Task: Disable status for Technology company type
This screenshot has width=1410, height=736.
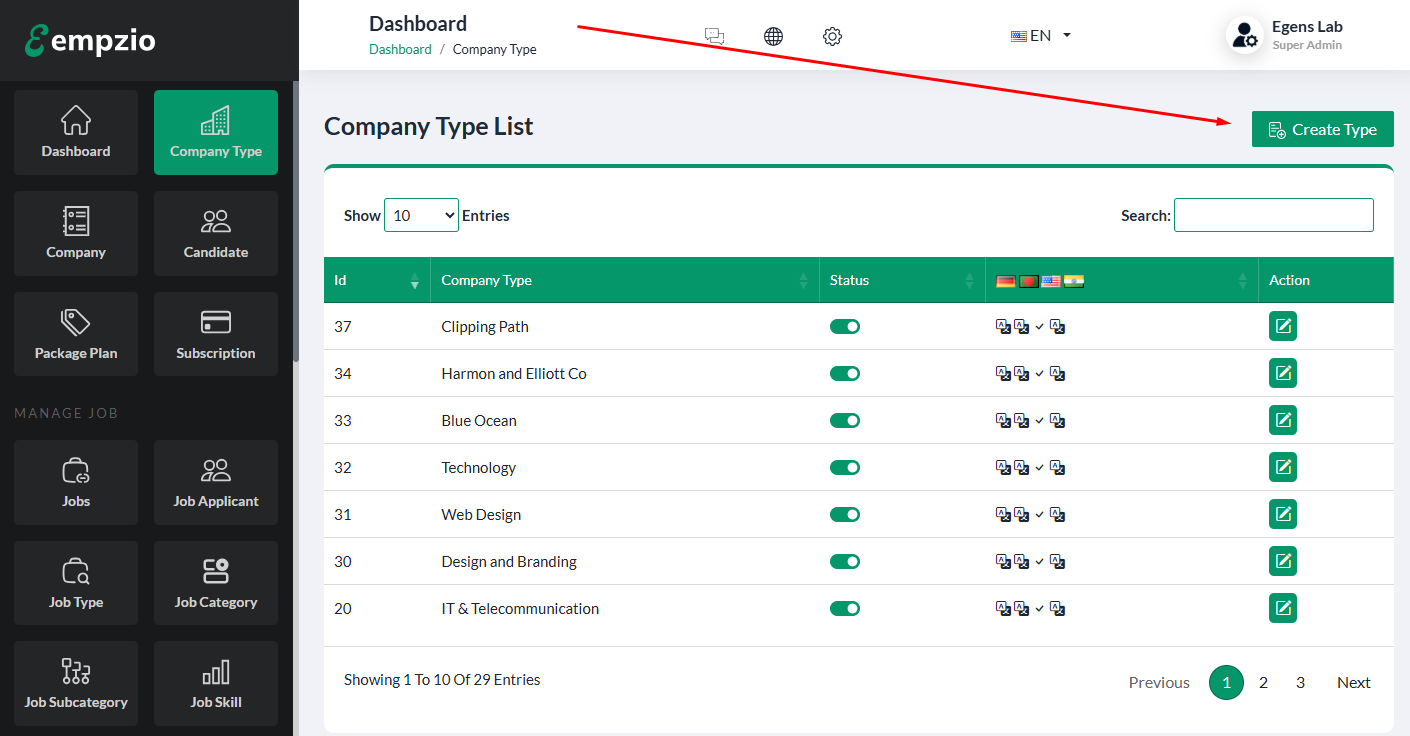Action: (845, 468)
